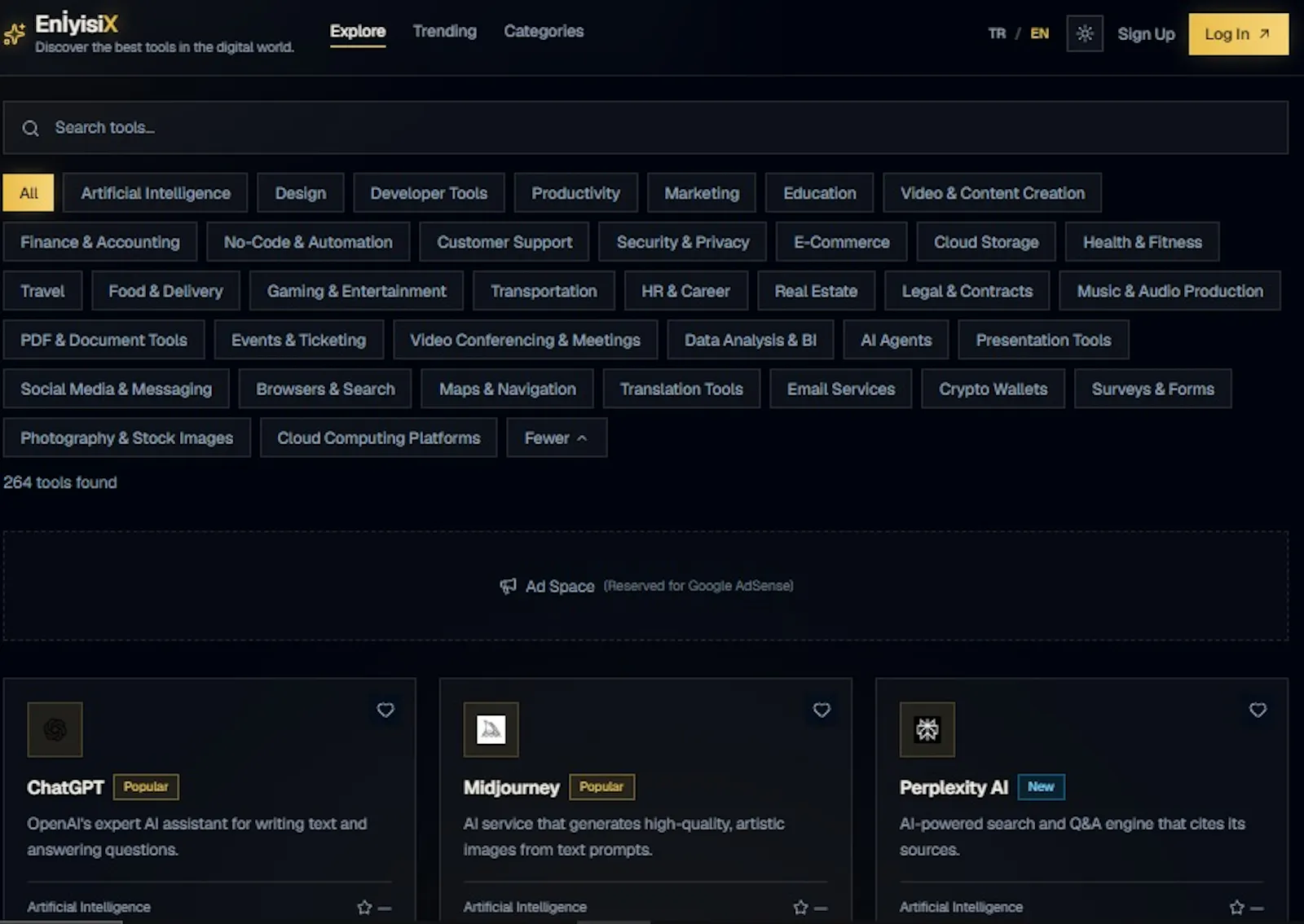The width and height of the screenshot is (1304, 924).
Task: Switch language to EN
Action: point(1039,33)
